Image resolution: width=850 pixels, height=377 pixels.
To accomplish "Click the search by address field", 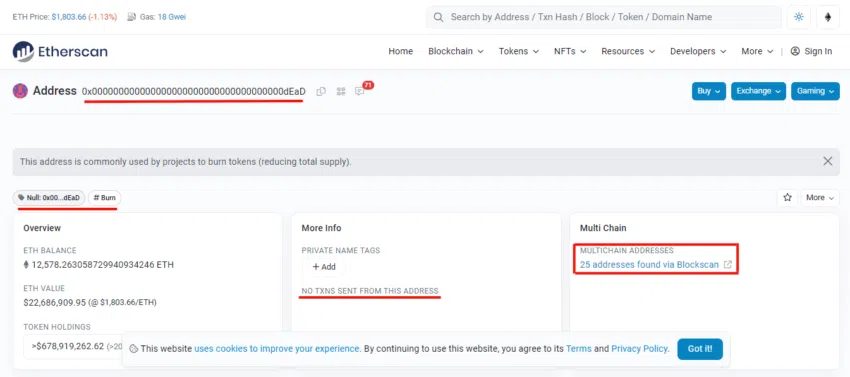I will [604, 17].
